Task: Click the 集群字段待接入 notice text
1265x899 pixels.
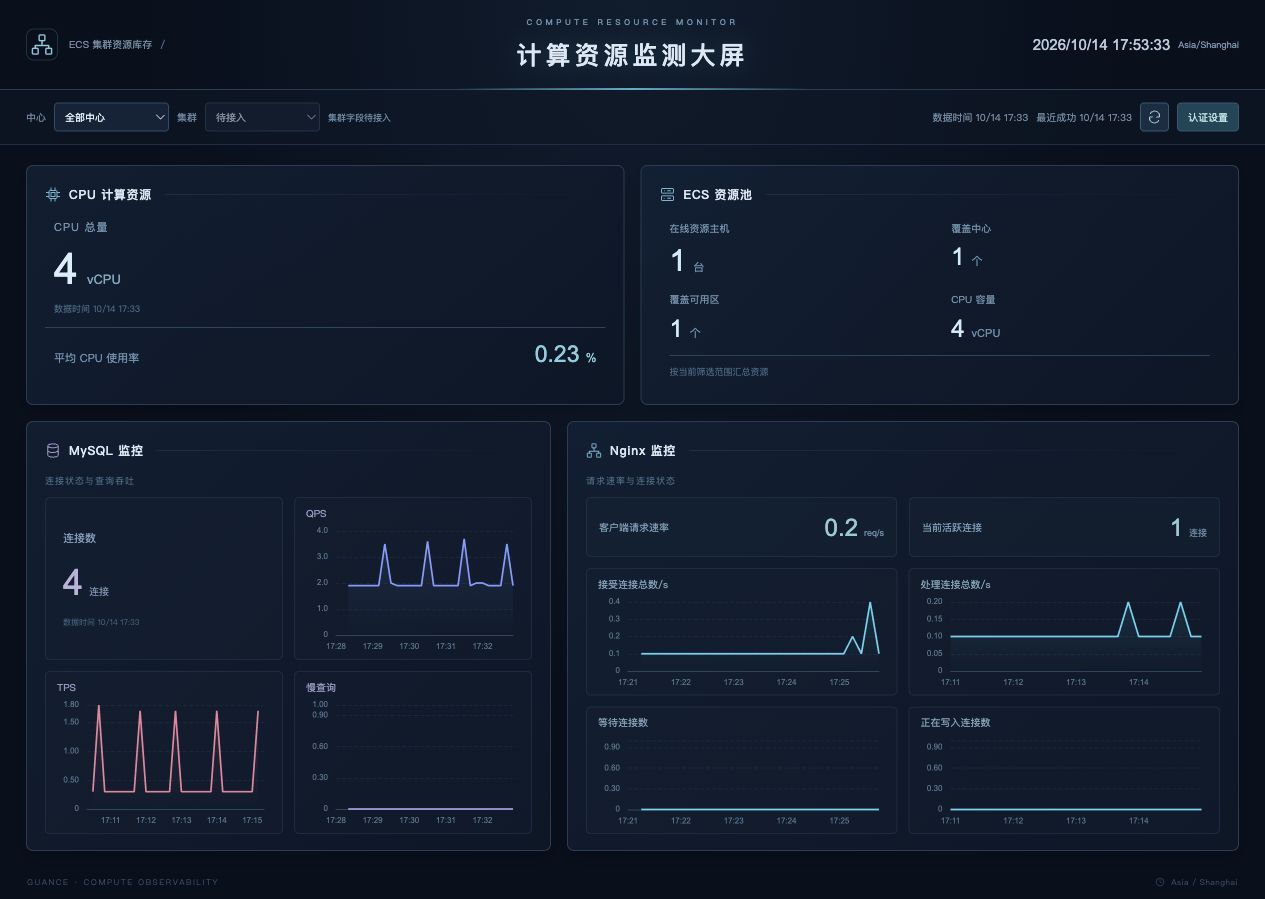Action: point(359,118)
